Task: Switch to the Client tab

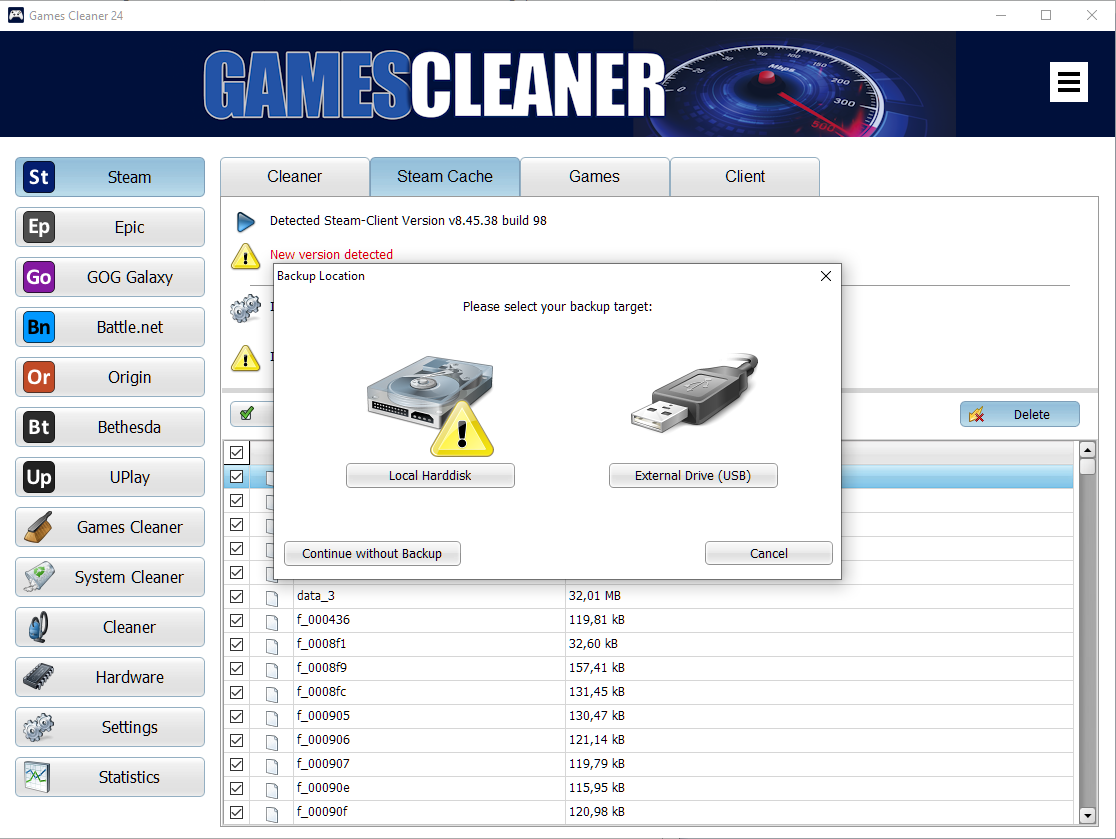Action: pyautogui.click(x=744, y=176)
